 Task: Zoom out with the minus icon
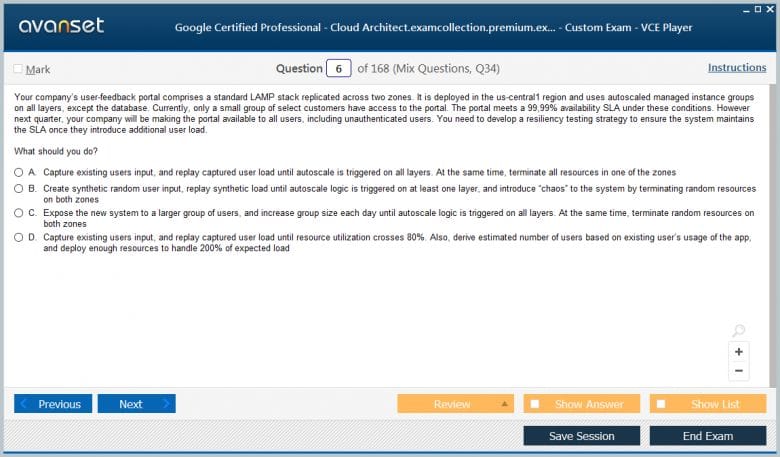click(739, 371)
